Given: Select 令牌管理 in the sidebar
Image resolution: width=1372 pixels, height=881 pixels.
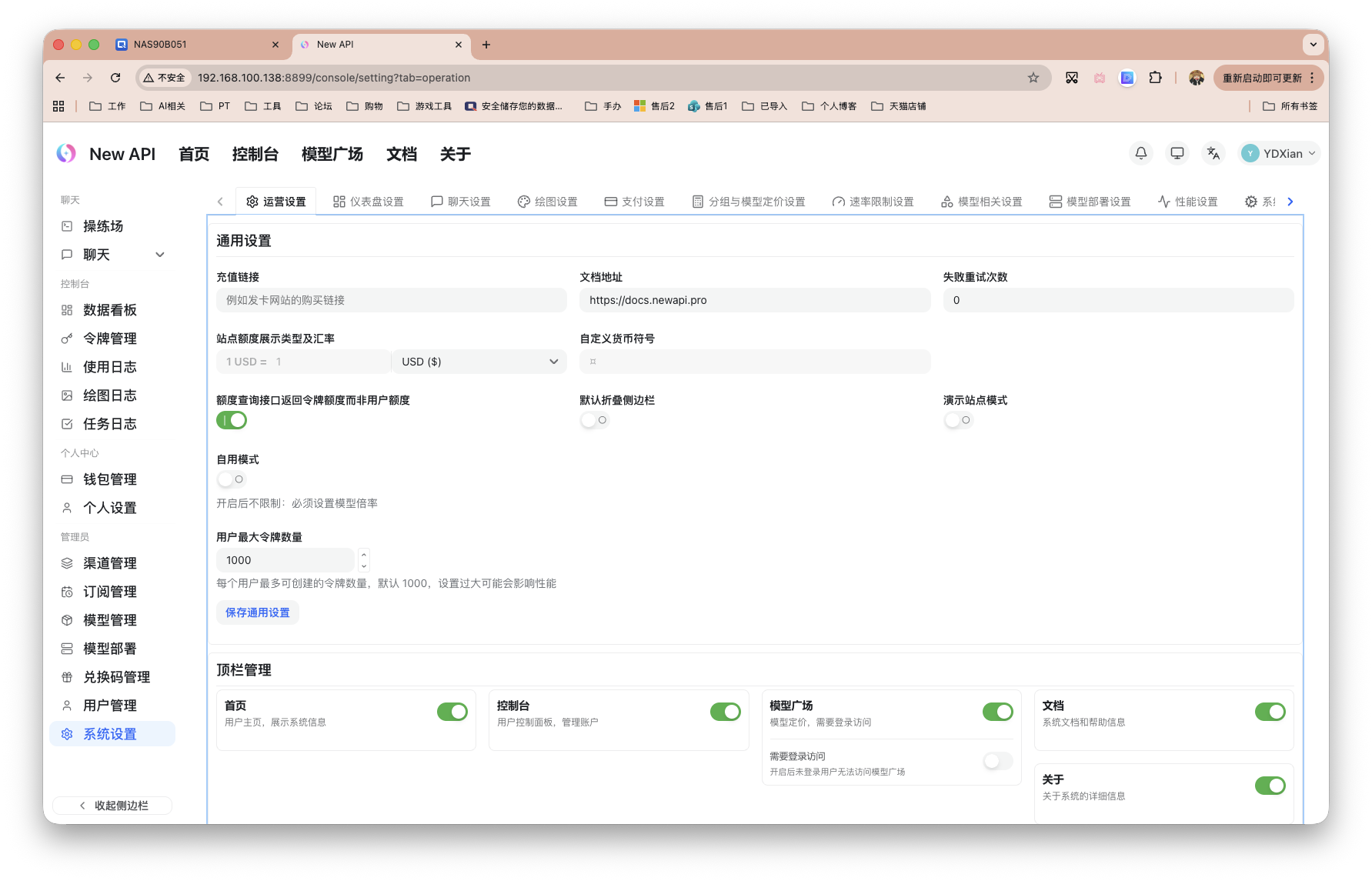Looking at the screenshot, I should 110,338.
